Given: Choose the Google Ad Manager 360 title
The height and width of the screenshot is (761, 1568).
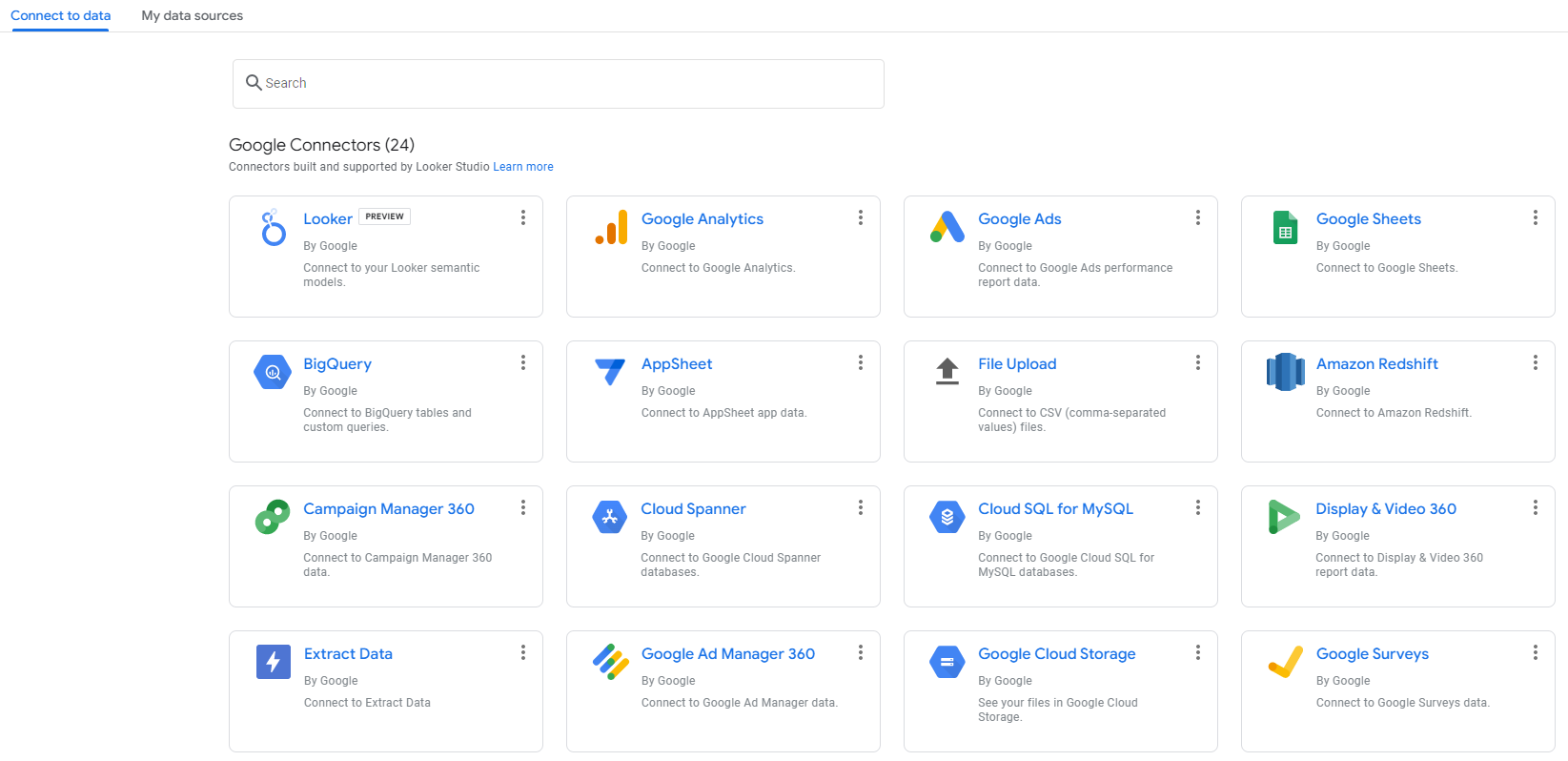Looking at the screenshot, I should [x=728, y=654].
